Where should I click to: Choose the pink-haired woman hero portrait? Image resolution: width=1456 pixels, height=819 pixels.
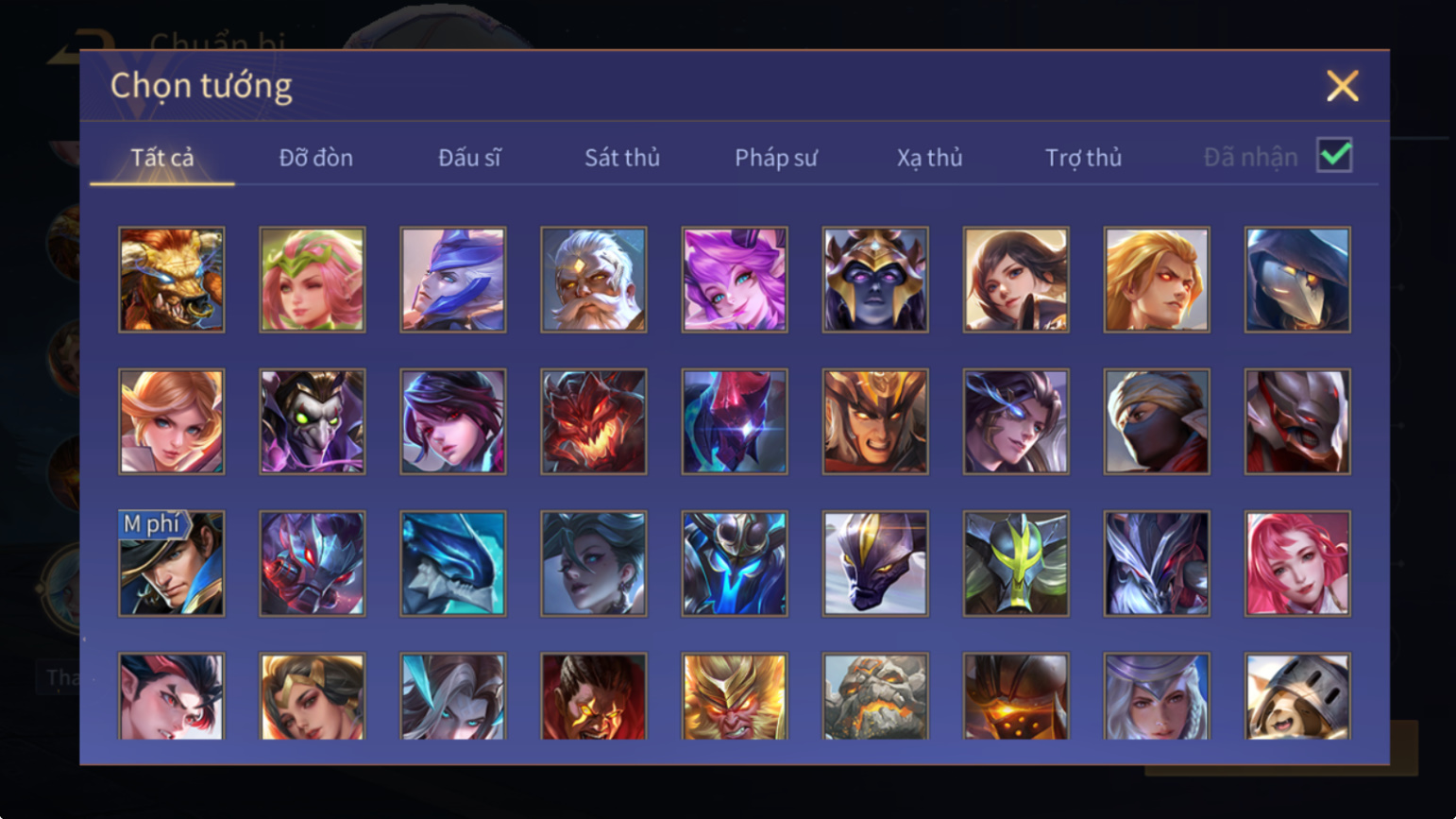pyautogui.click(x=1297, y=564)
